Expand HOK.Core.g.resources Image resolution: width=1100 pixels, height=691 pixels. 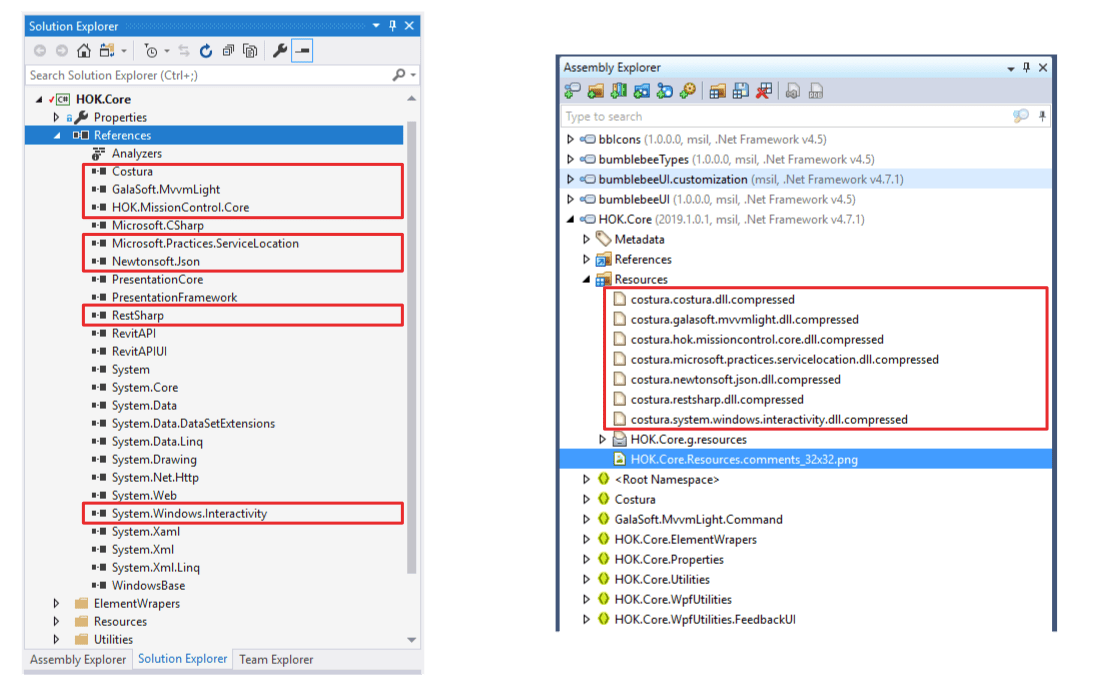[602, 439]
